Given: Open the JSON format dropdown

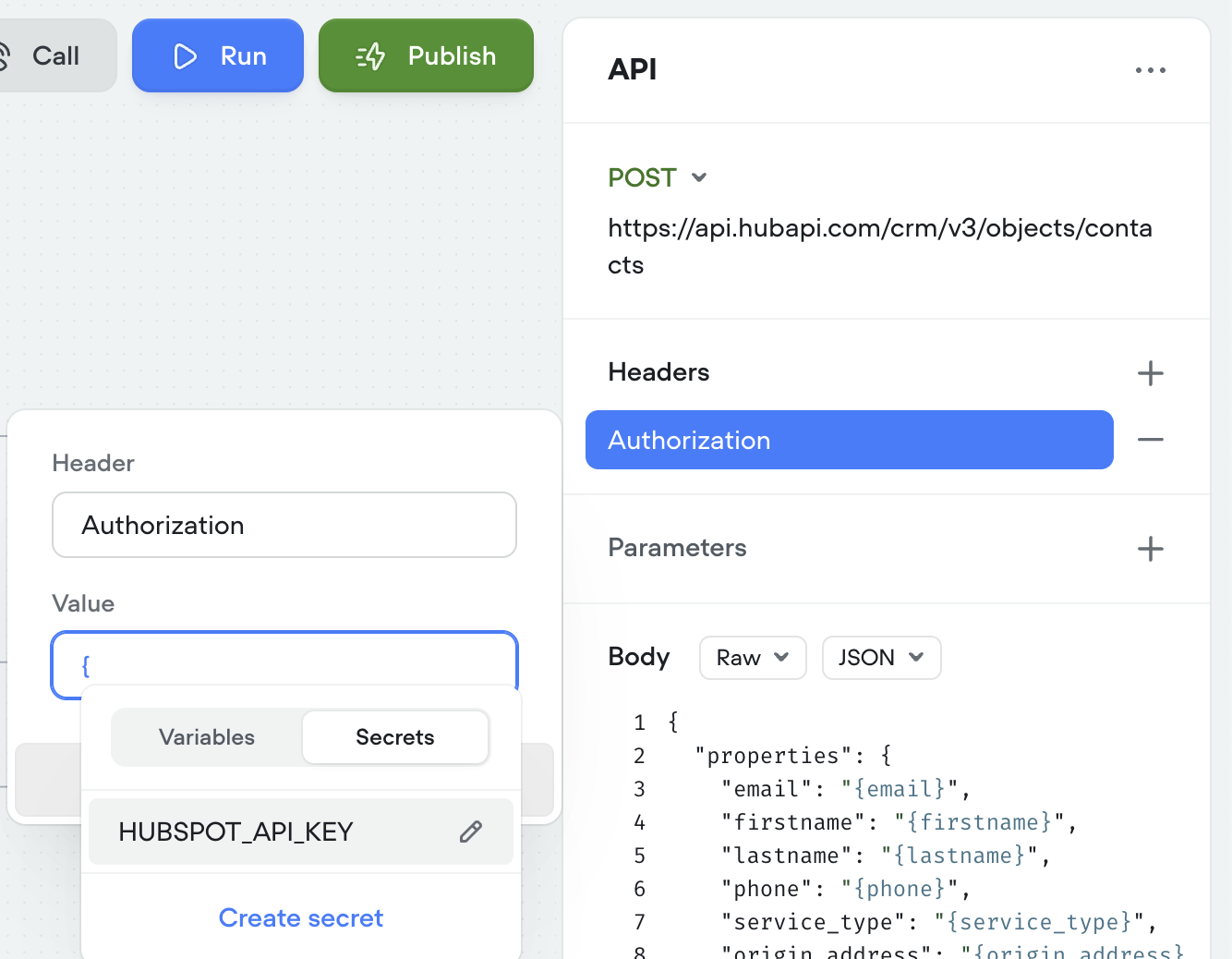Looking at the screenshot, I should pos(881,658).
